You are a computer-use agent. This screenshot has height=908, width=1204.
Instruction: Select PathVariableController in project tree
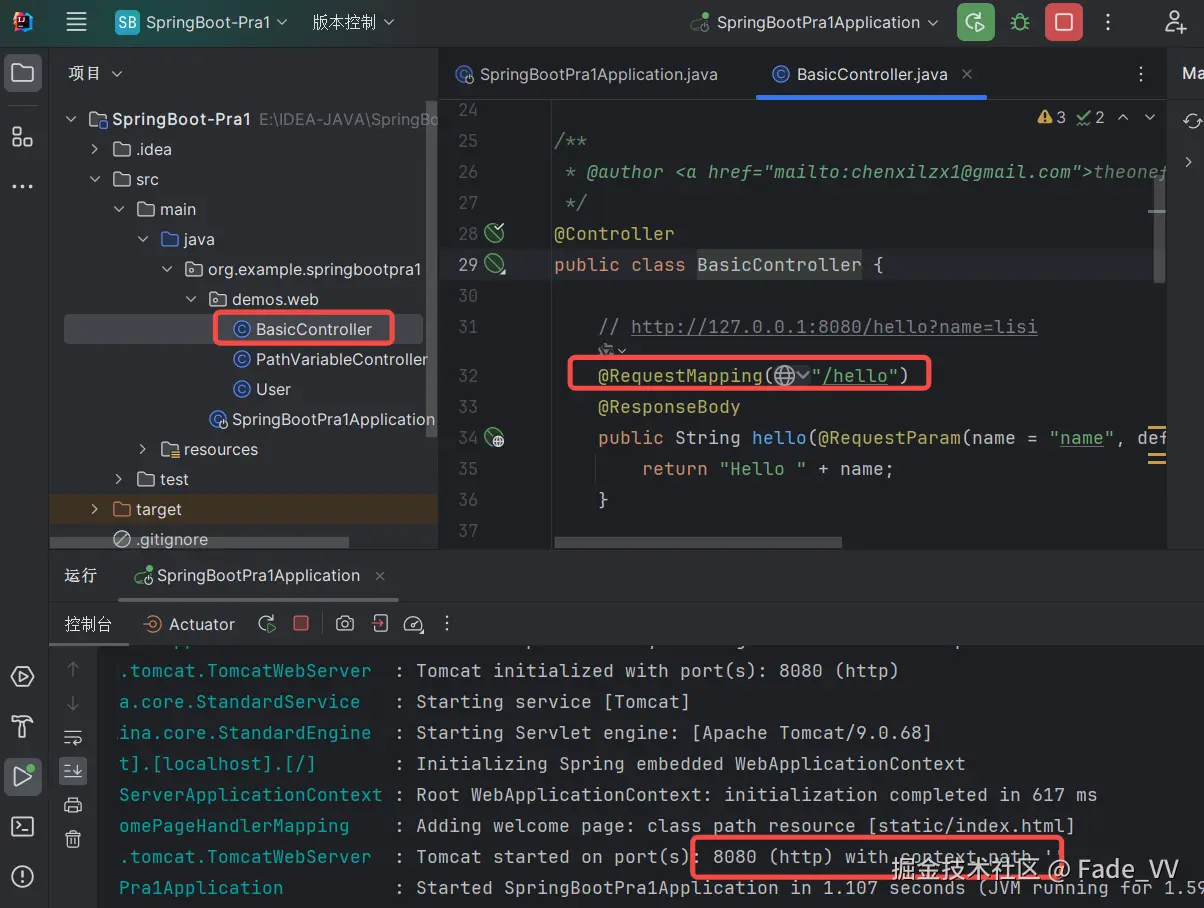(329, 359)
